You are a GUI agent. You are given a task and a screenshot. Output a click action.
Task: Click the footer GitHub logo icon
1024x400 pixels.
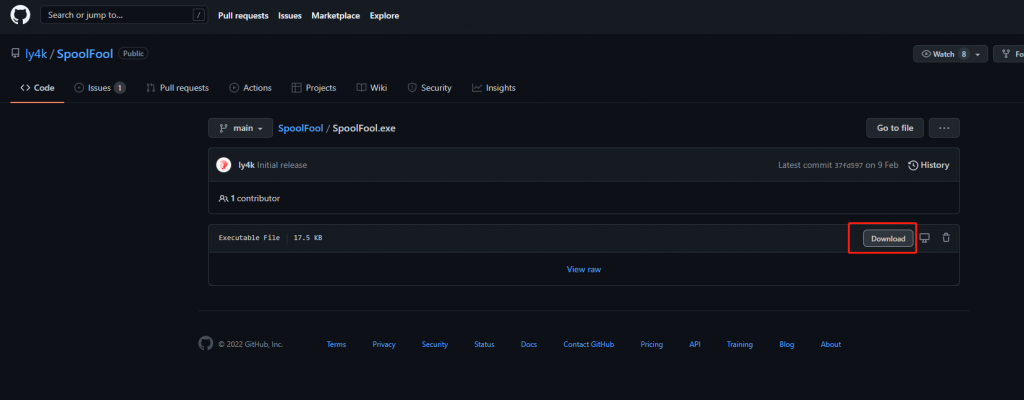tap(206, 344)
